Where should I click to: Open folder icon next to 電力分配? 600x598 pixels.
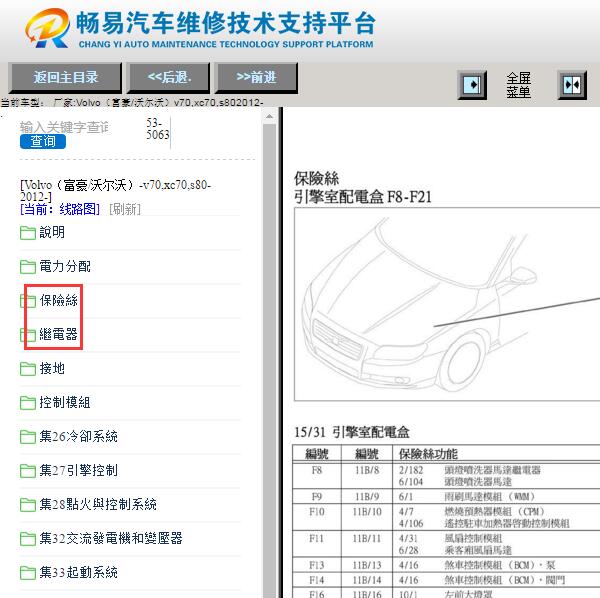tap(28, 267)
